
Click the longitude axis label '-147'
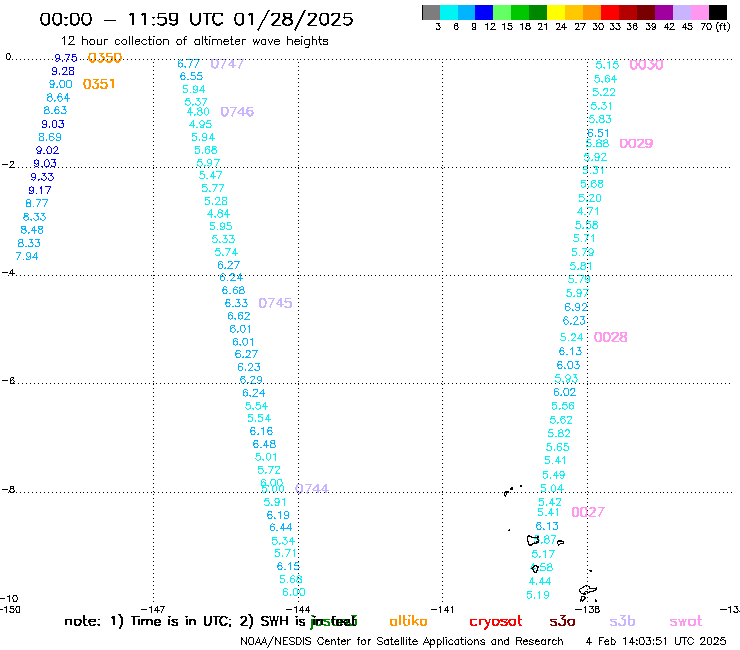pyautogui.click(x=154, y=609)
